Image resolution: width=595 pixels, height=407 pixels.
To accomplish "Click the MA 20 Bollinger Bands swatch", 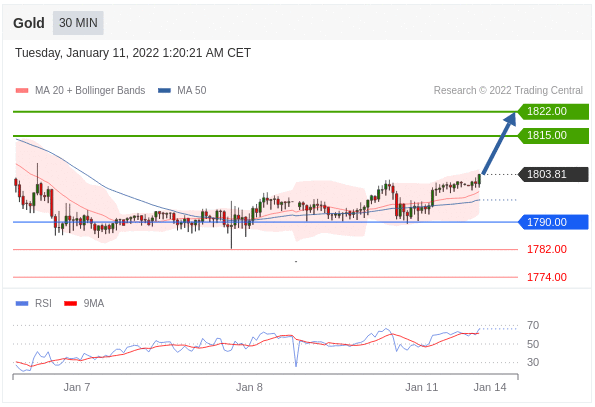I will [22, 91].
